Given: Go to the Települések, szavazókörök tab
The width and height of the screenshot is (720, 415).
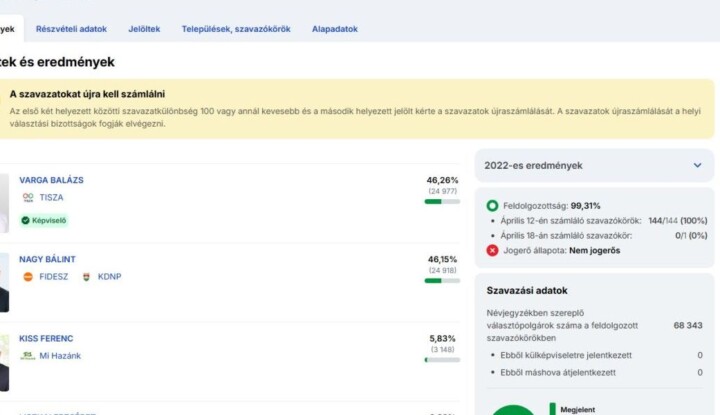Looking at the screenshot, I should 236,29.
